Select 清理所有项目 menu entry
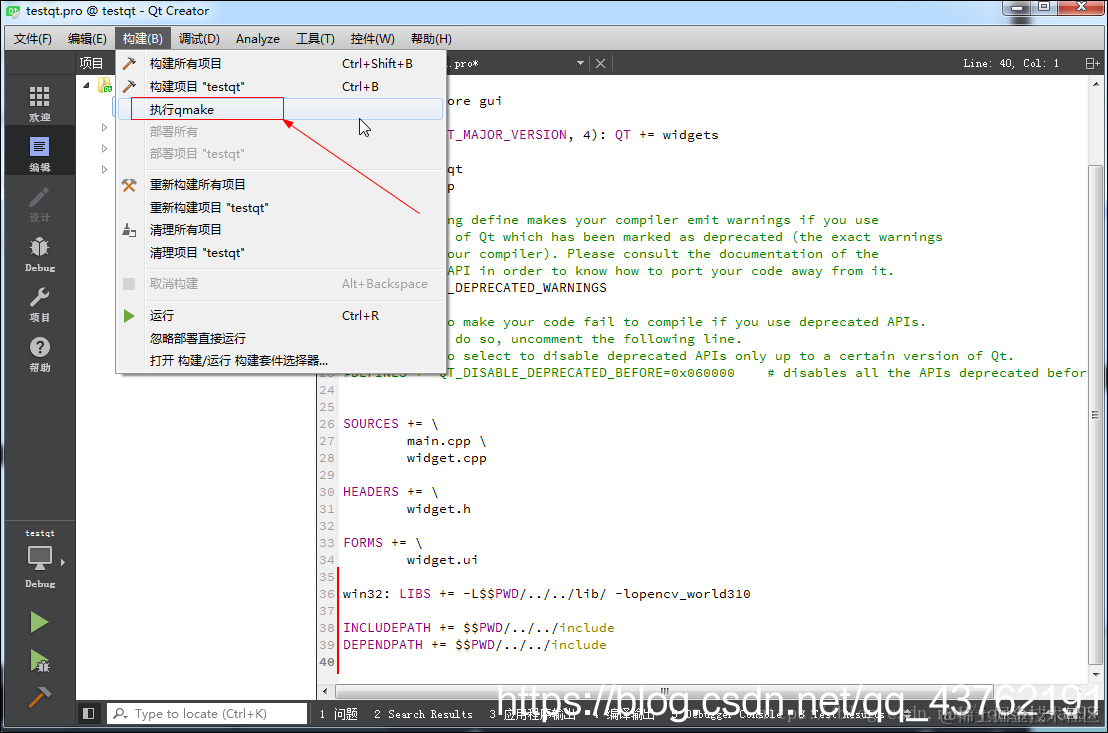Viewport: 1108px width, 733px height. [x=281, y=230]
